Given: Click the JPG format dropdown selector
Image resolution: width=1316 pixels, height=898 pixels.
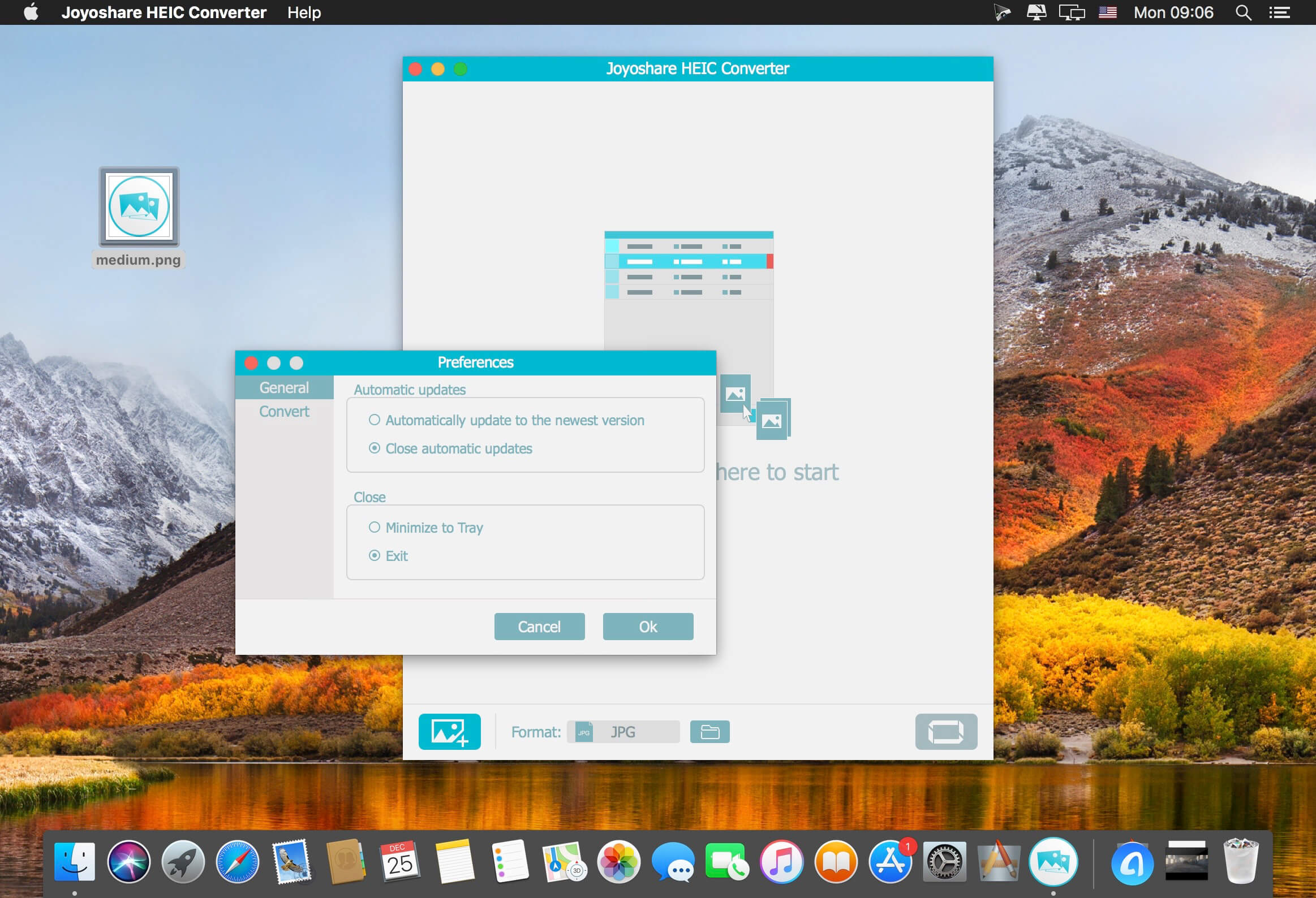Looking at the screenshot, I should click(x=624, y=731).
